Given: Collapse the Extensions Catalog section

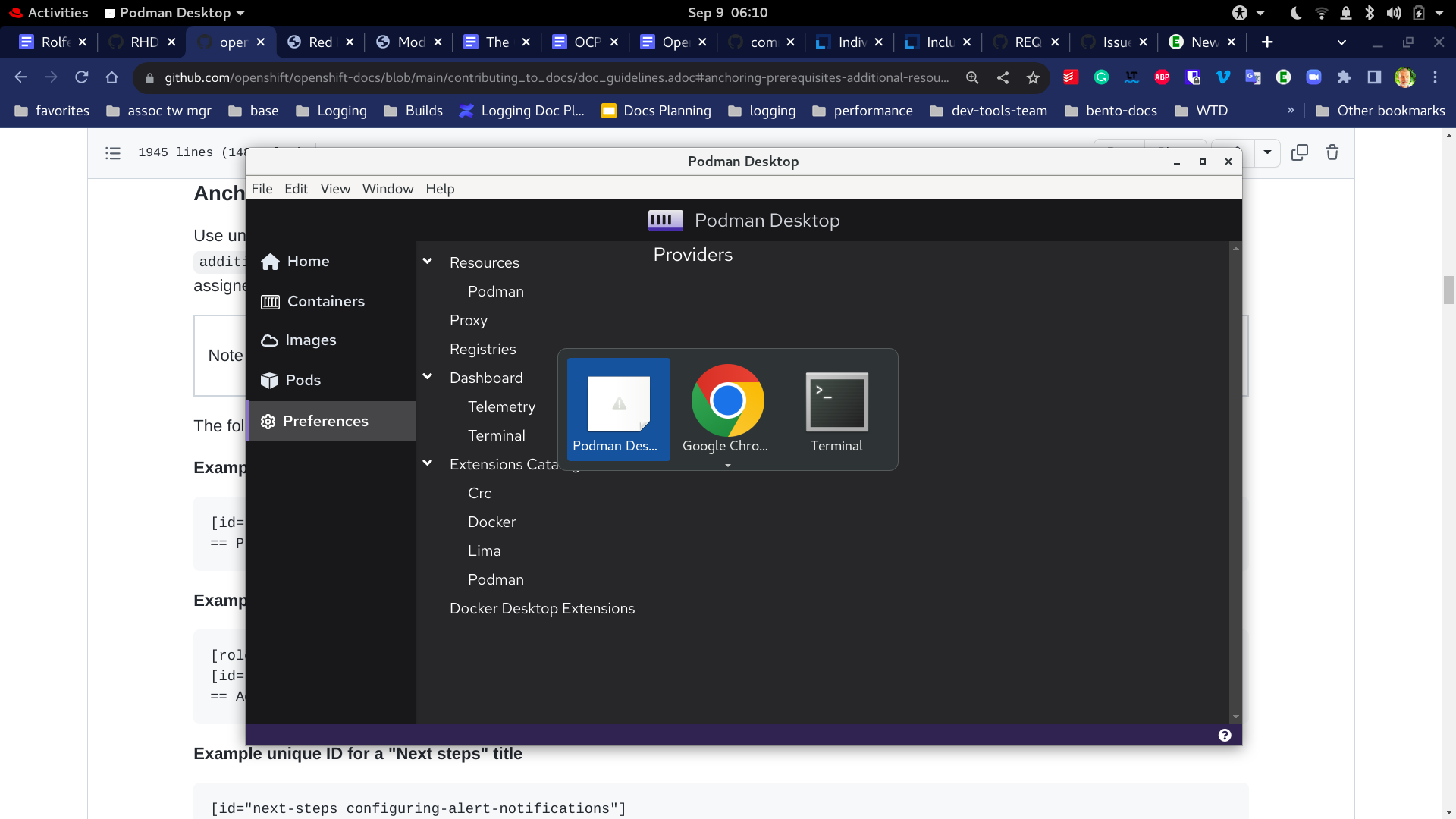Looking at the screenshot, I should [428, 463].
